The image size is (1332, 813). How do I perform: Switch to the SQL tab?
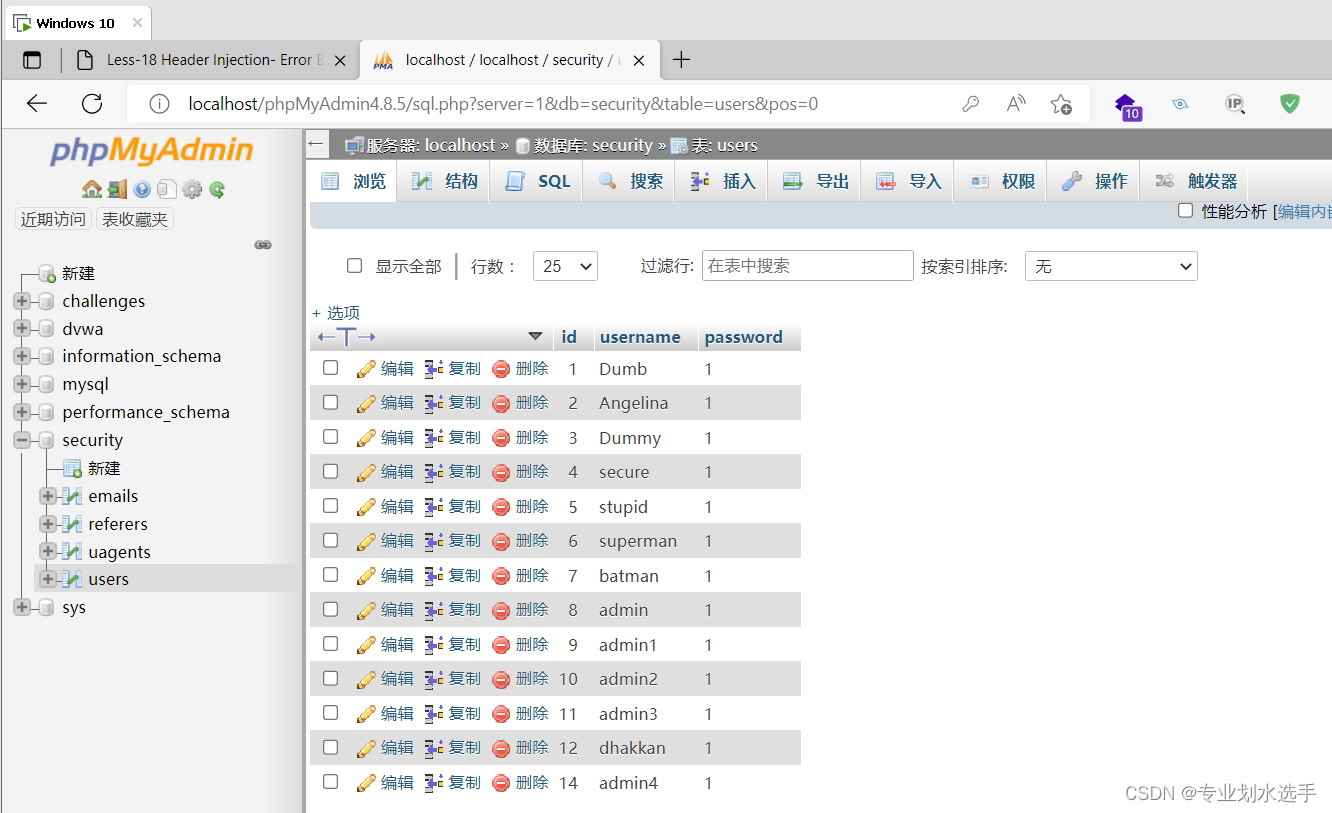coord(536,181)
